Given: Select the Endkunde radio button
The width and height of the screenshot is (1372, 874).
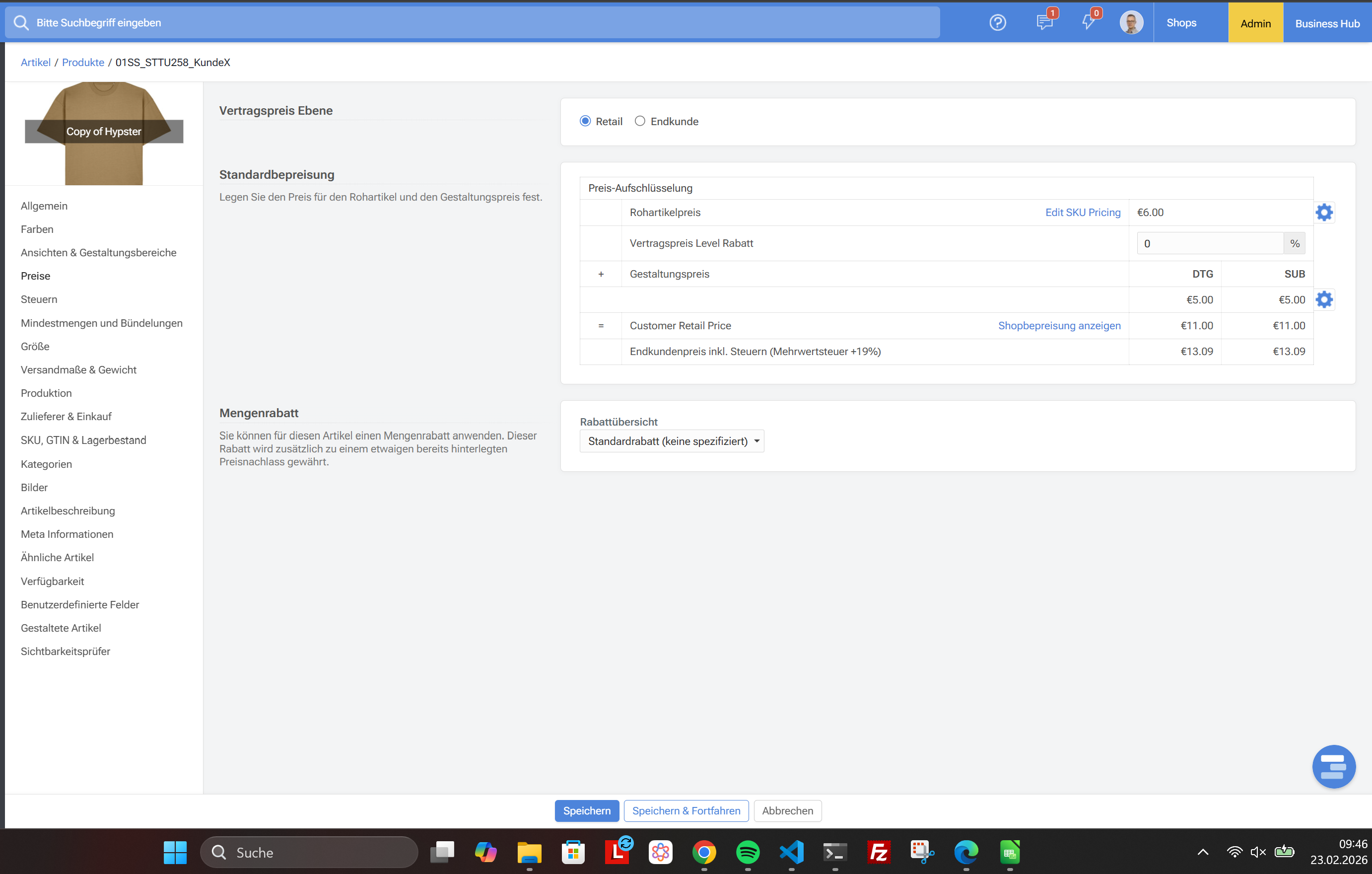Looking at the screenshot, I should point(640,122).
